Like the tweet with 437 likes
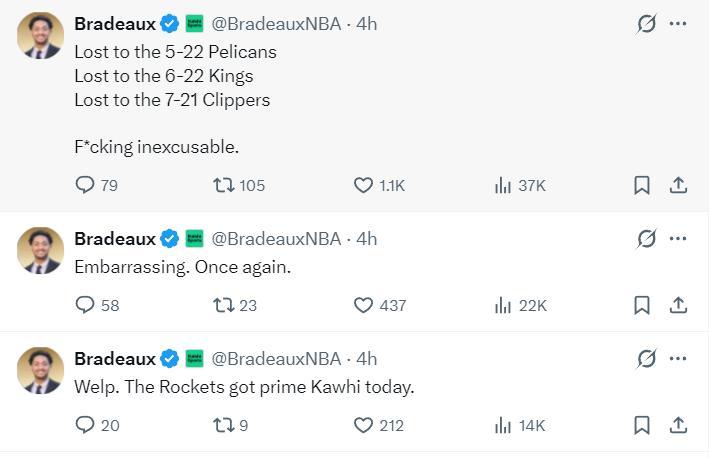The image size is (709, 458). [364, 305]
